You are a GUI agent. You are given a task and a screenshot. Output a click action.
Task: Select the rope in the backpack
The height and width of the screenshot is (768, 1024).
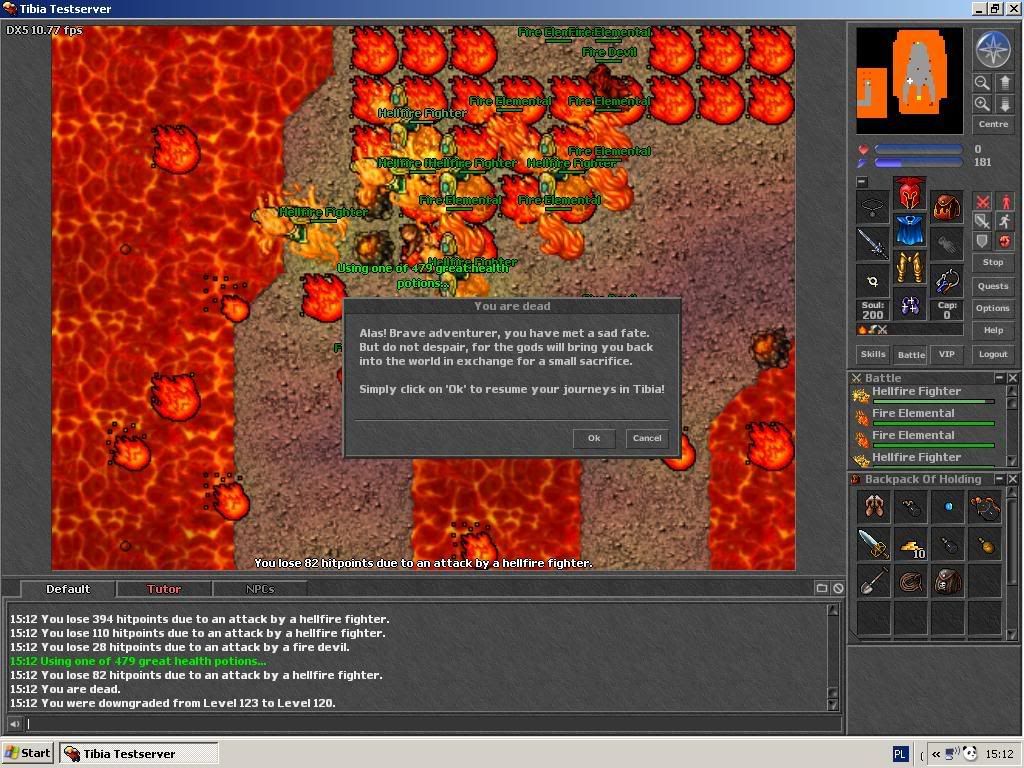(911, 581)
